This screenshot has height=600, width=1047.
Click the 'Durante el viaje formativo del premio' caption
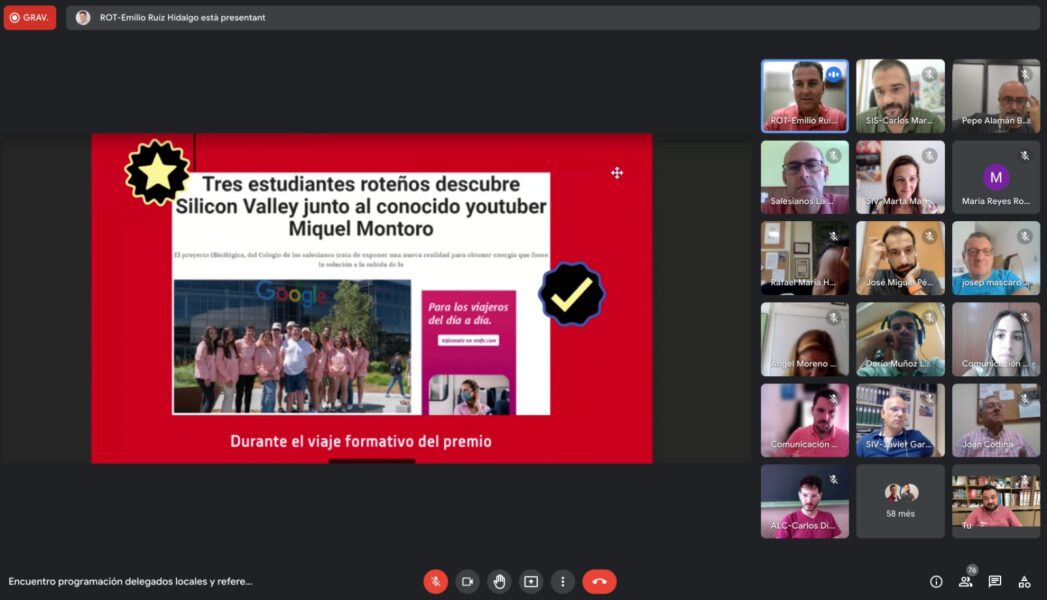[361, 441]
